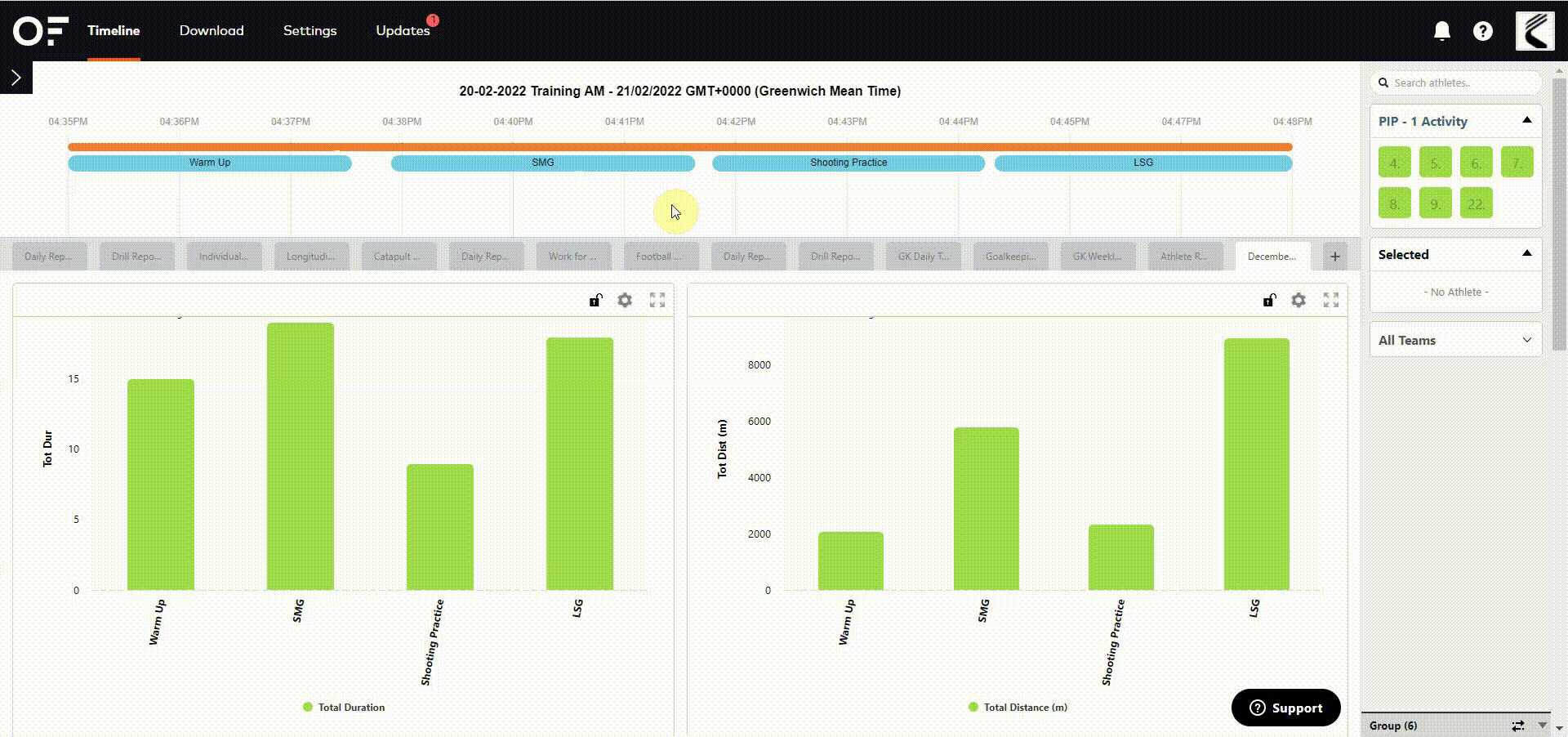The width and height of the screenshot is (1568, 737).
Task: Open the Settings menu
Action: coord(310,30)
